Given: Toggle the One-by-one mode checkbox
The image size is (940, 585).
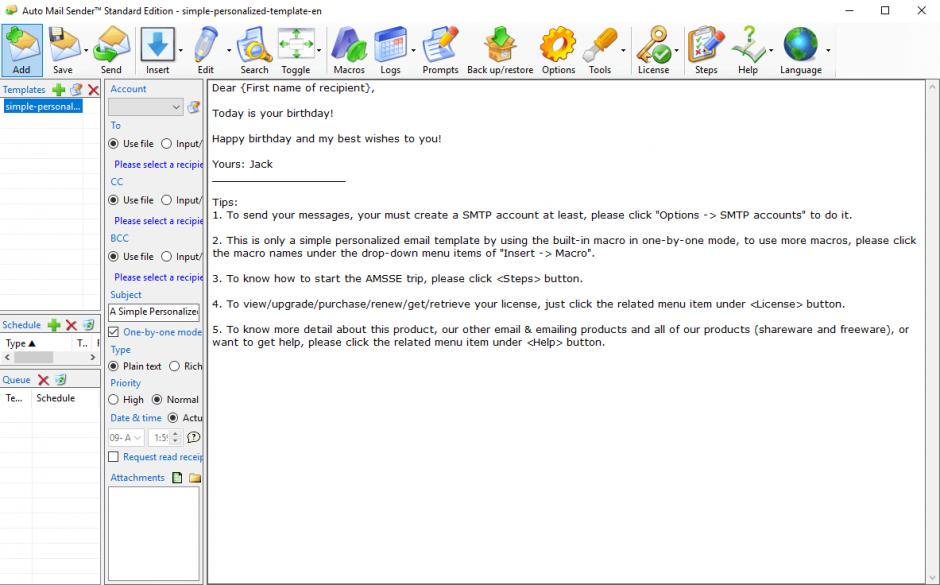Looking at the screenshot, I should pyautogui.click(x=114, y=332).
